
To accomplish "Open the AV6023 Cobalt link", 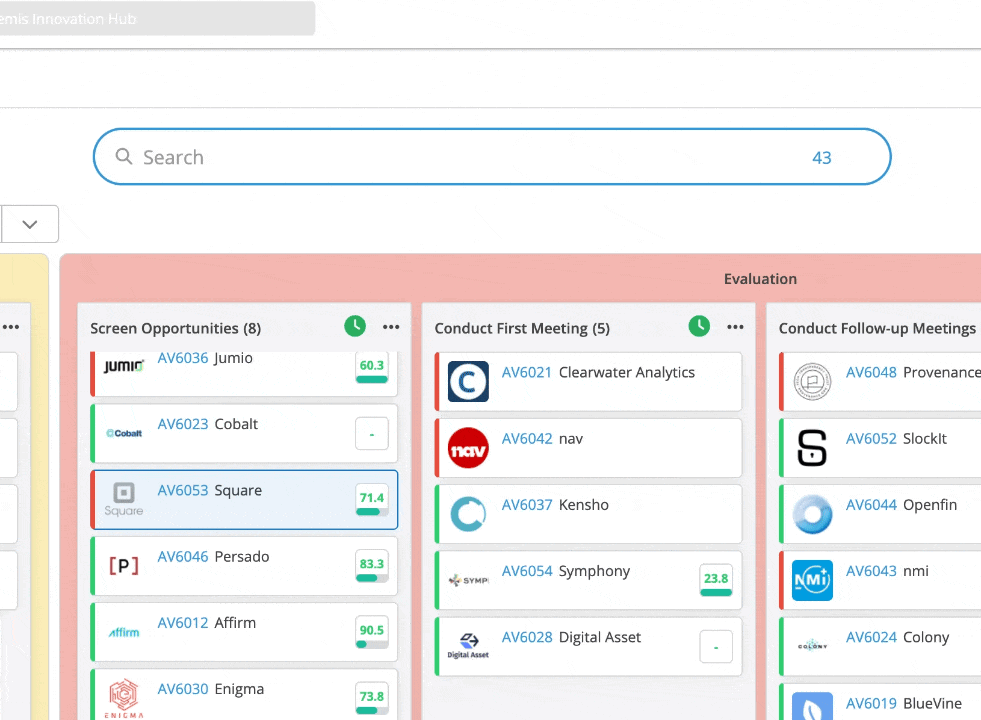I will [183, 424].
